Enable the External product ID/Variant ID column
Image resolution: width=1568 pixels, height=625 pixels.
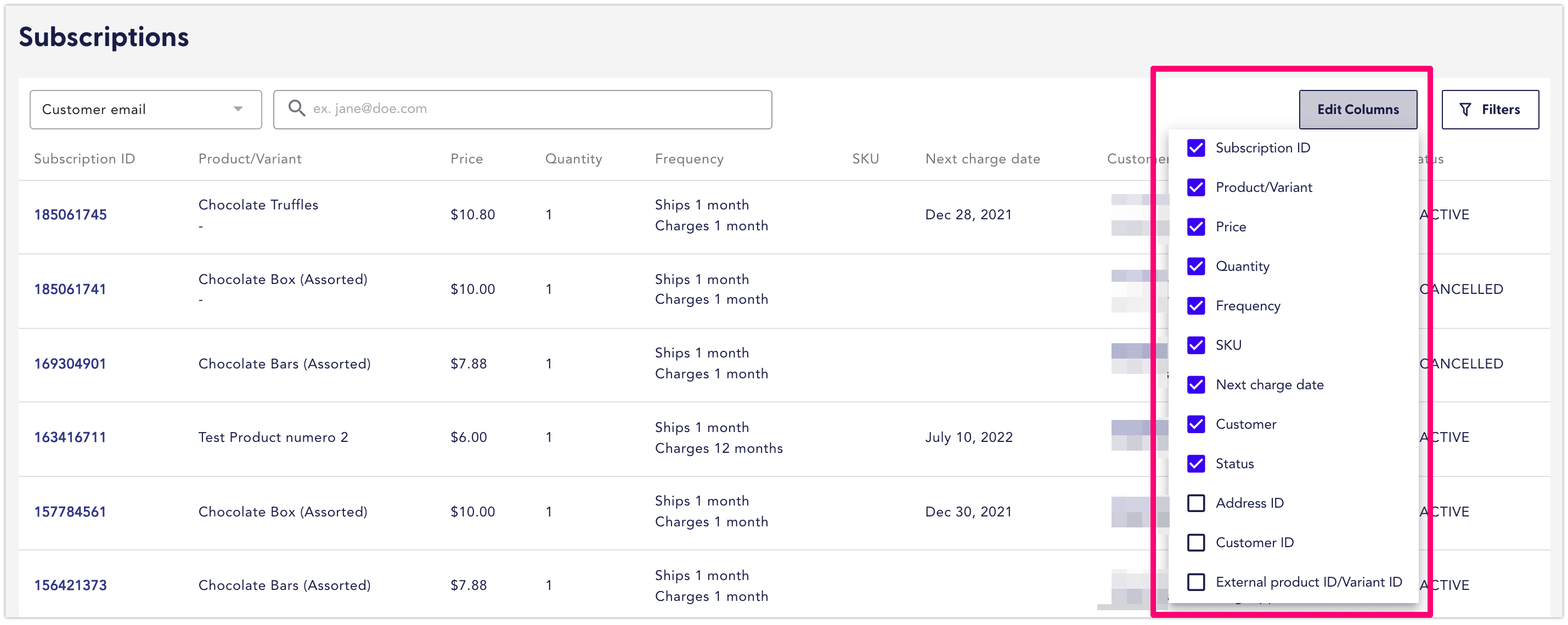[1196, 582]
